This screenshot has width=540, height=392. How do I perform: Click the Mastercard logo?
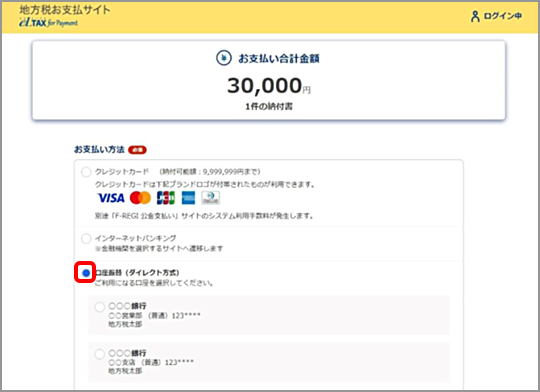(140, 198)
